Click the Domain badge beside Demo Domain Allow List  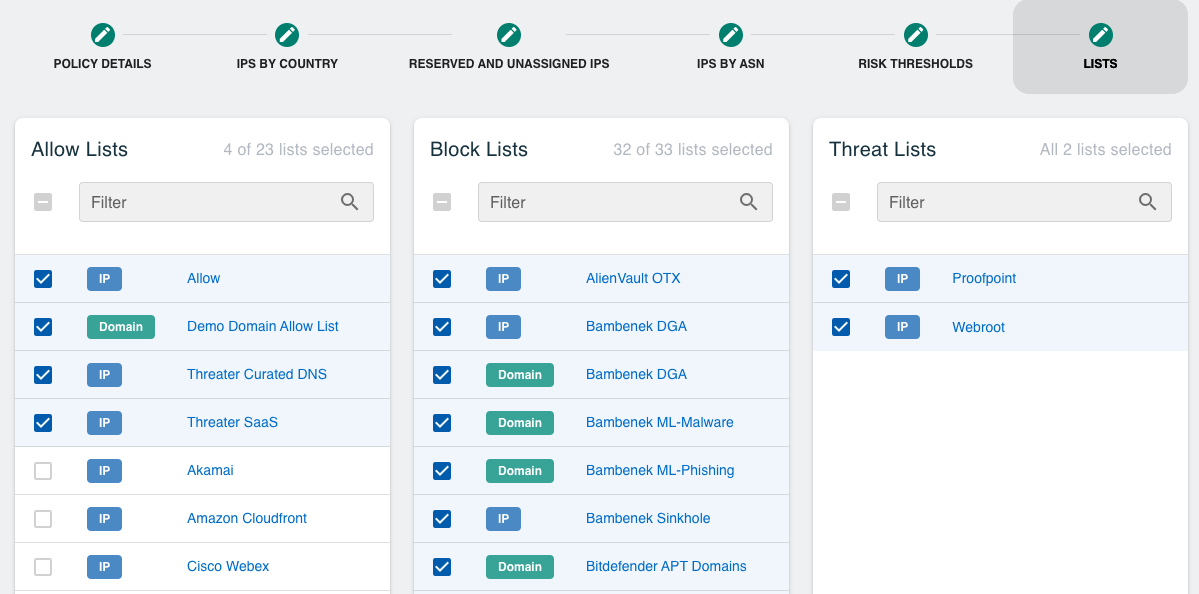point(121,327)
